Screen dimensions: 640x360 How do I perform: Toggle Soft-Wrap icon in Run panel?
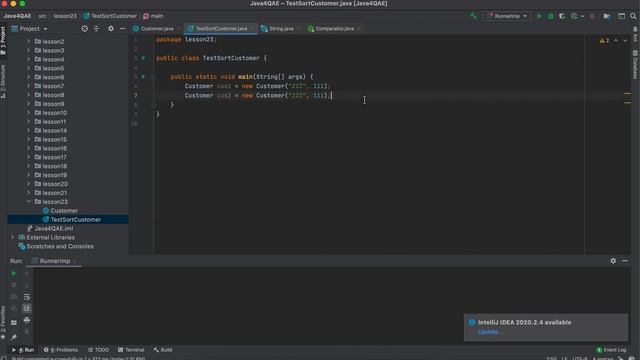coord(27,297)
